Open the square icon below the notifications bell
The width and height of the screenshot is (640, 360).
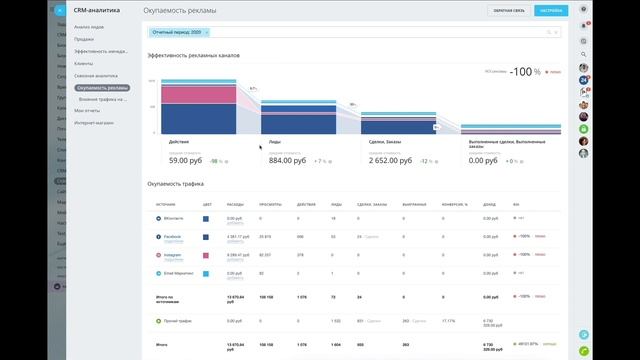click(583, 41)
